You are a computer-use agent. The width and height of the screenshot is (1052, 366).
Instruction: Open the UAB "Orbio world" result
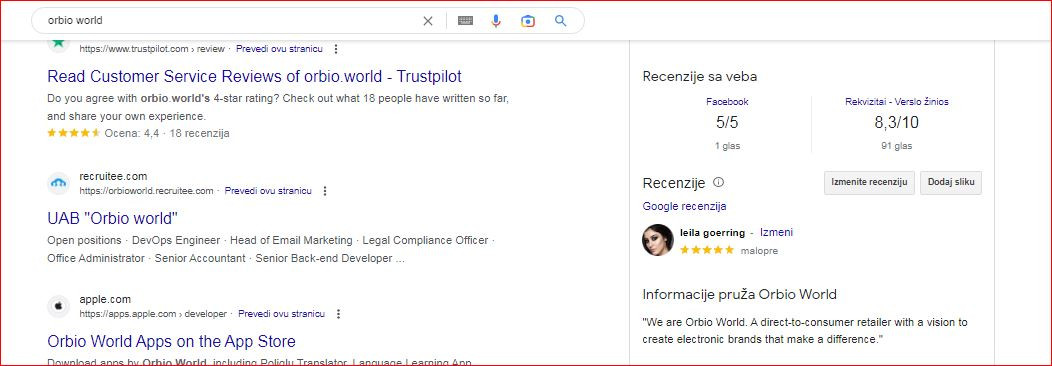(x=113, y=219)
